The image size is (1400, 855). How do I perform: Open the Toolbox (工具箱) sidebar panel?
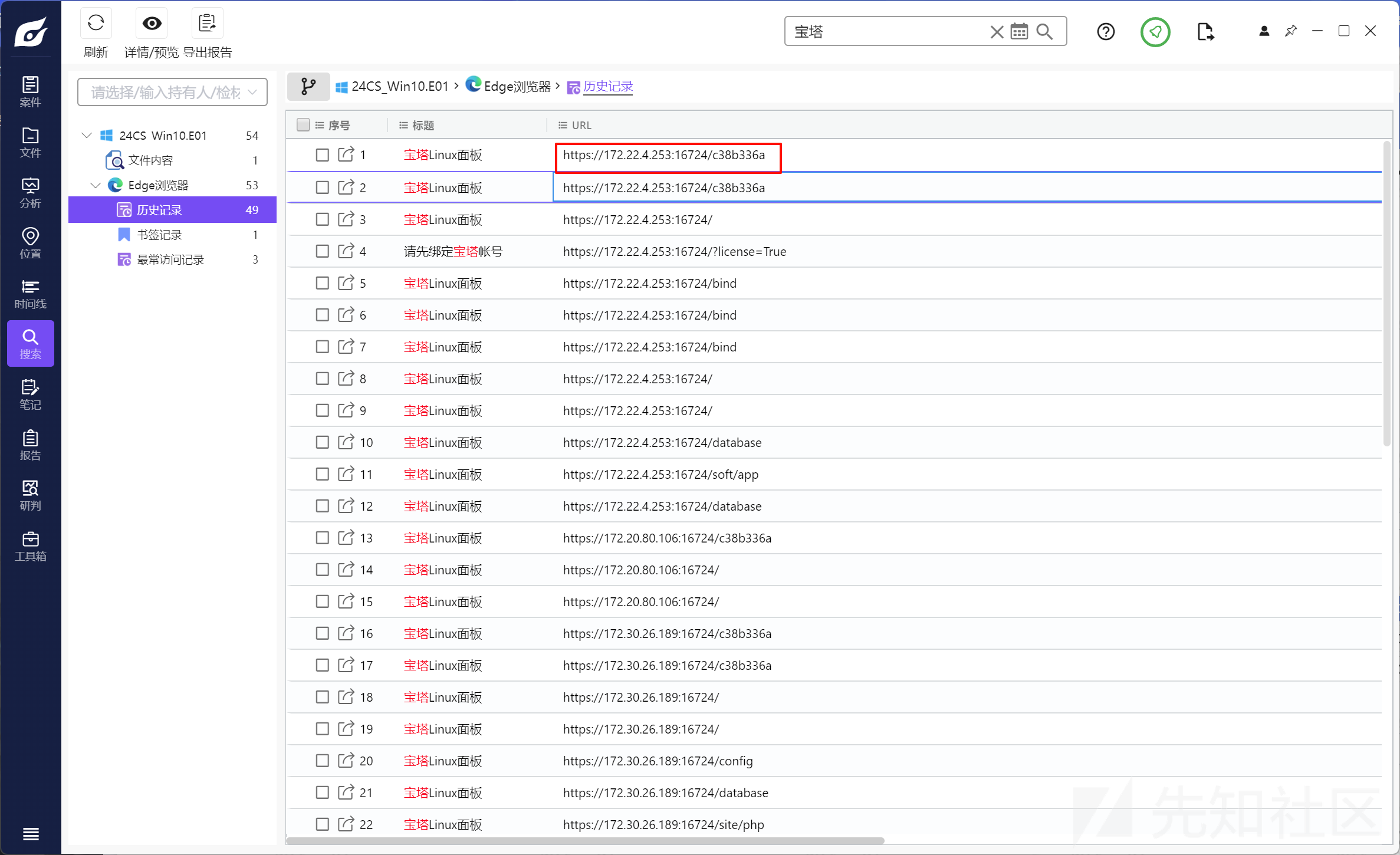30,546
